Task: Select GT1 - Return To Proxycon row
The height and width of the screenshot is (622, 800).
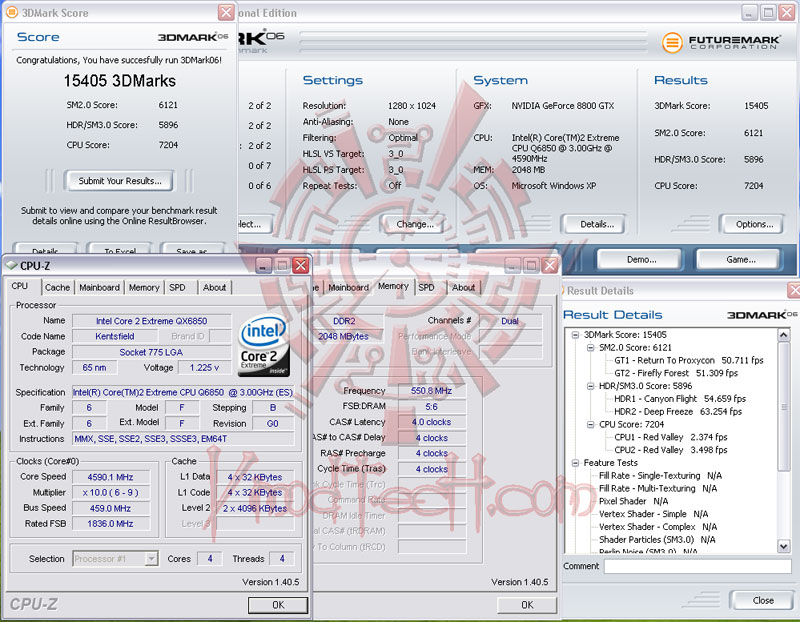Action: click(689, 360)
